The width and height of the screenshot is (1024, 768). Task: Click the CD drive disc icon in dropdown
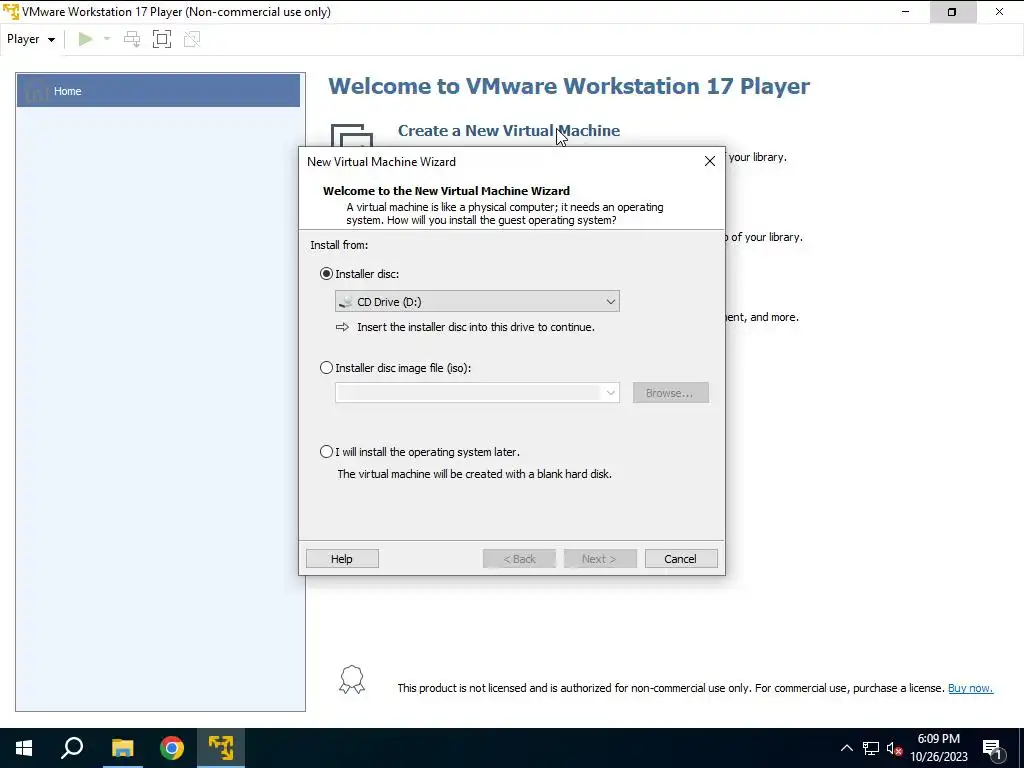pos(346,302)
